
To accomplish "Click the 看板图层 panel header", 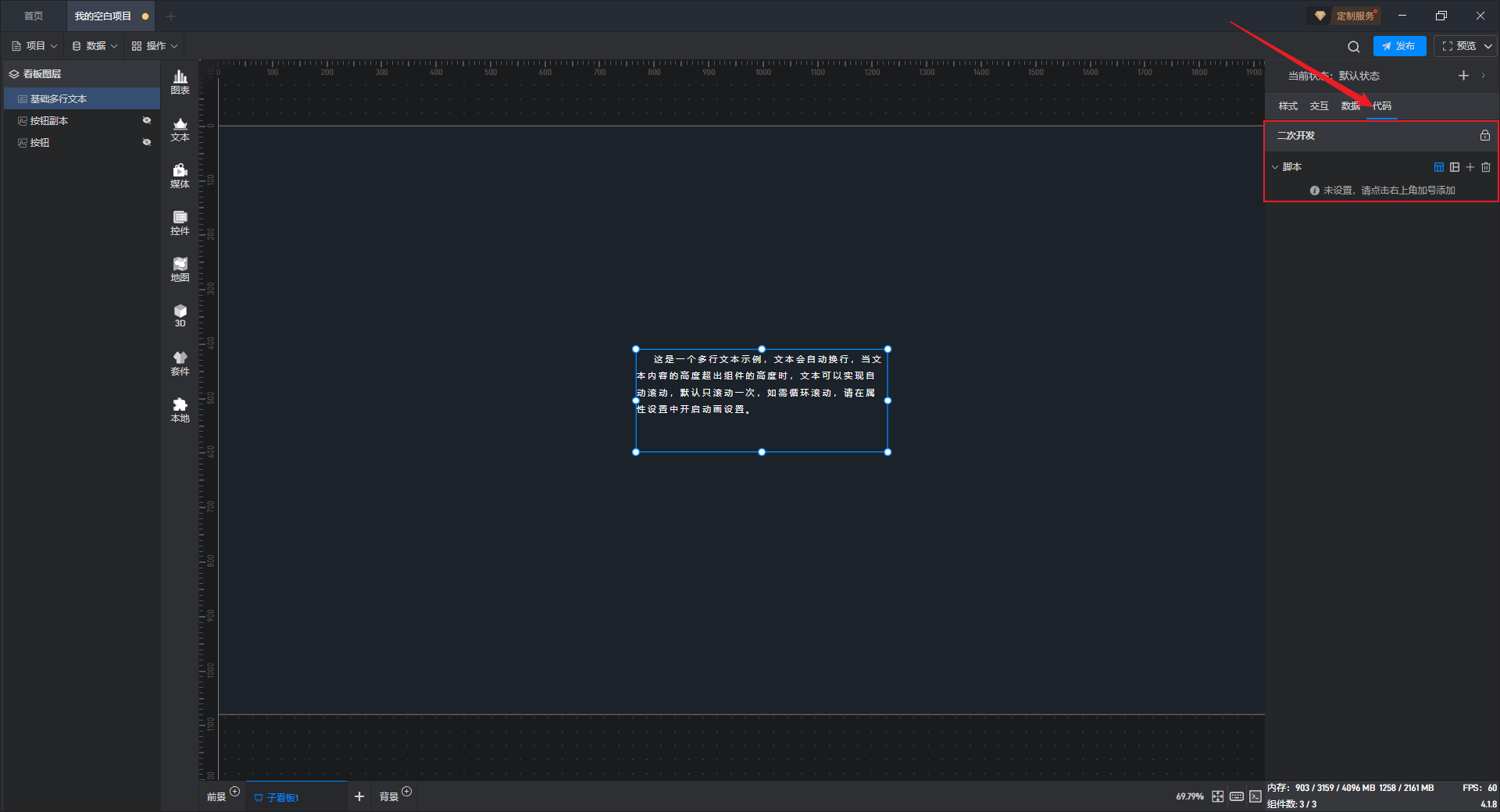I will [x=82, y=74].
